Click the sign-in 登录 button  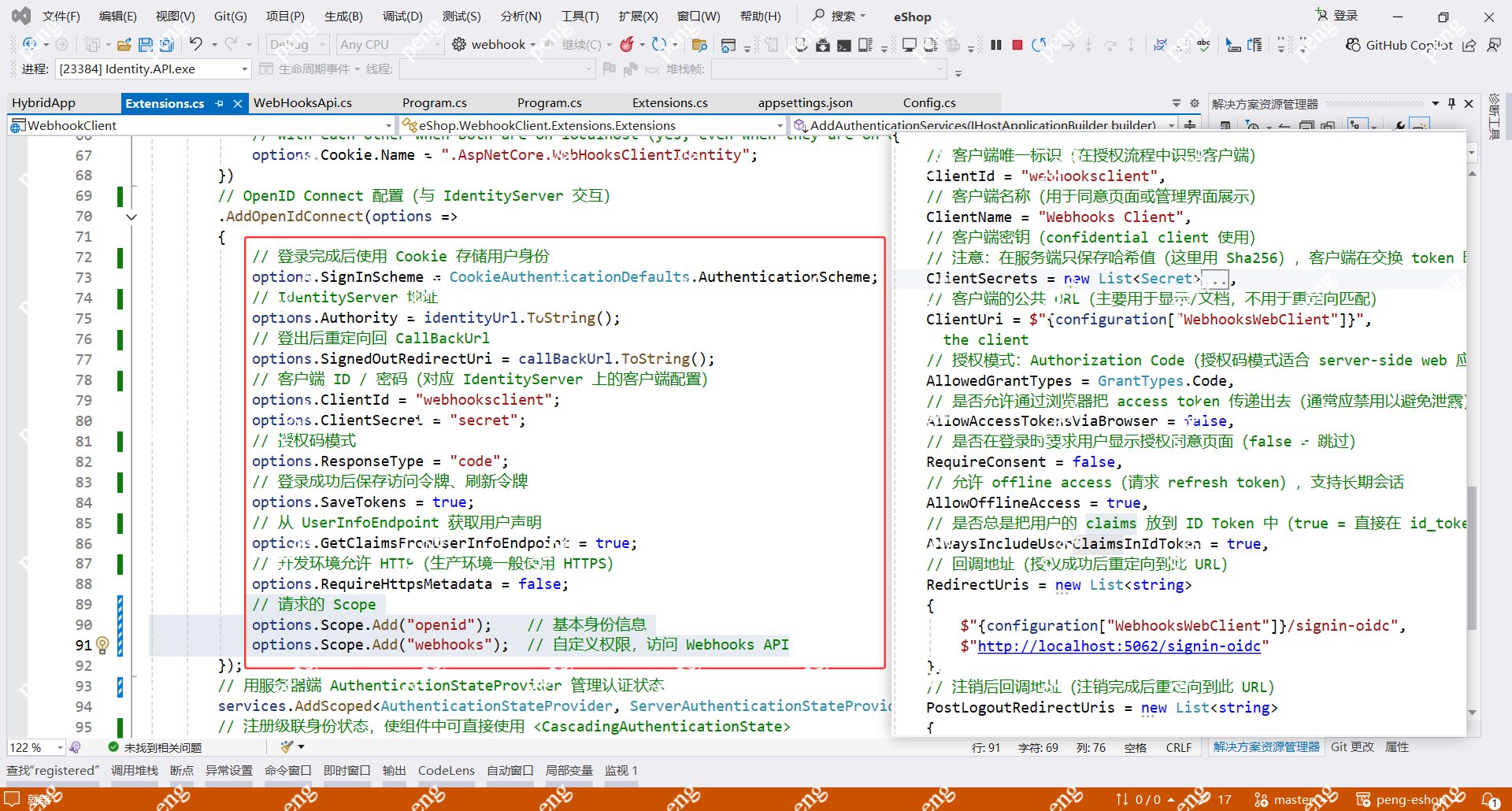(x=1337, y=16)
